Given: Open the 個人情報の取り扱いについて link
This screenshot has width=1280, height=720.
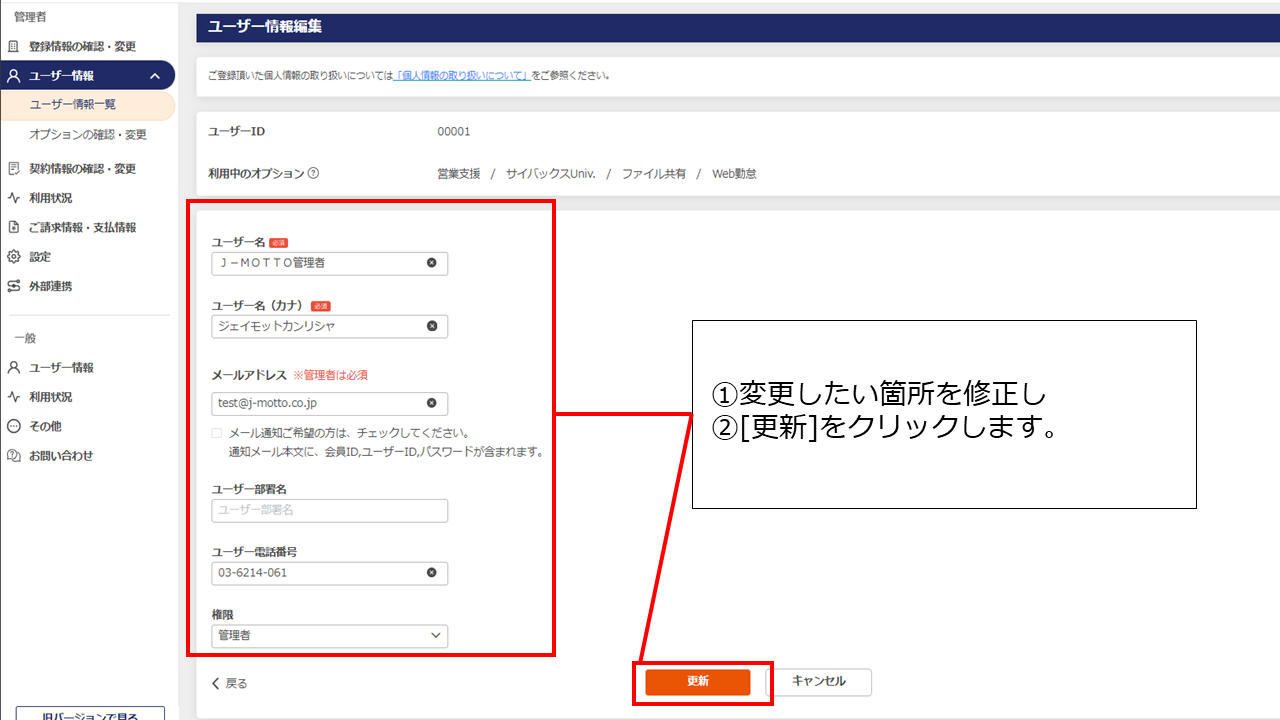Looking at the screenshot, I should pyautogui.click(x=463, y=75).
